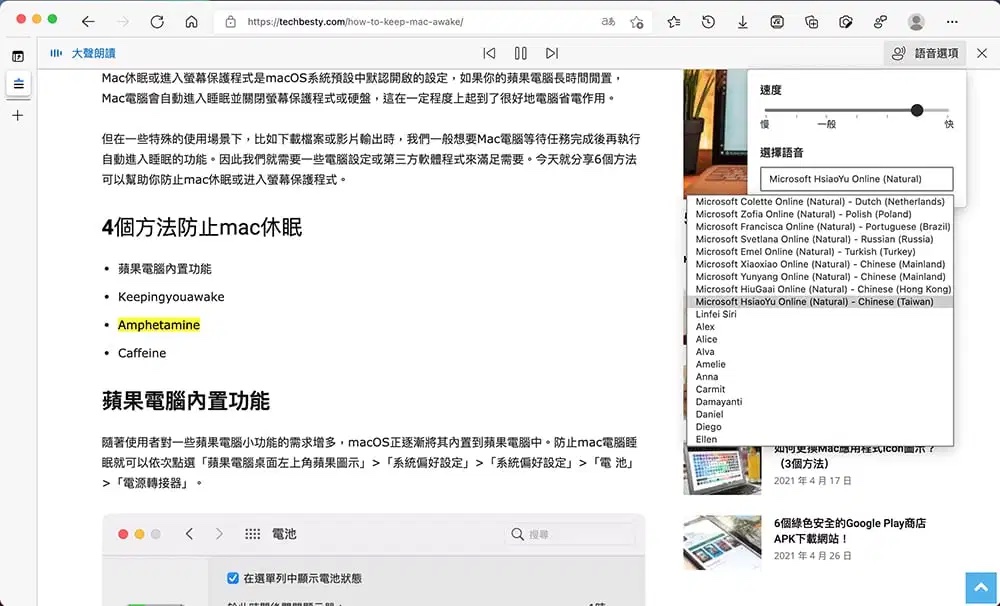The width and height of the screenshot is (1000, 606).
Task: Go back to the previous page
Action: (88, 22)
